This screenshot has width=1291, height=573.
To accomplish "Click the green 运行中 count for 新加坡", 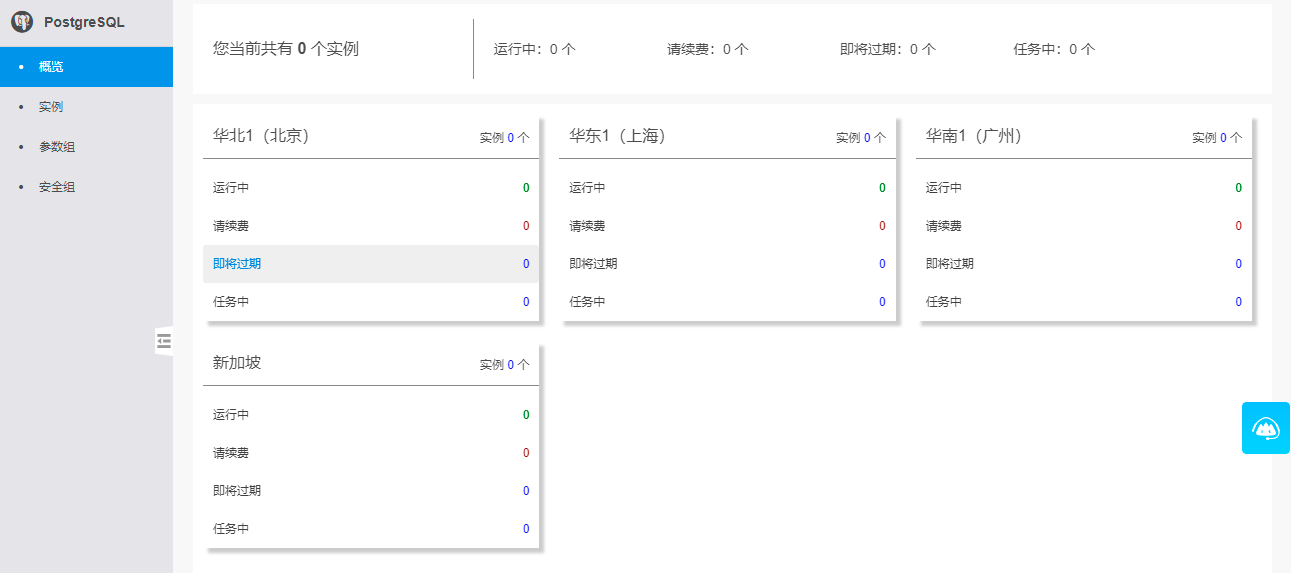I will tap(526, 415).
